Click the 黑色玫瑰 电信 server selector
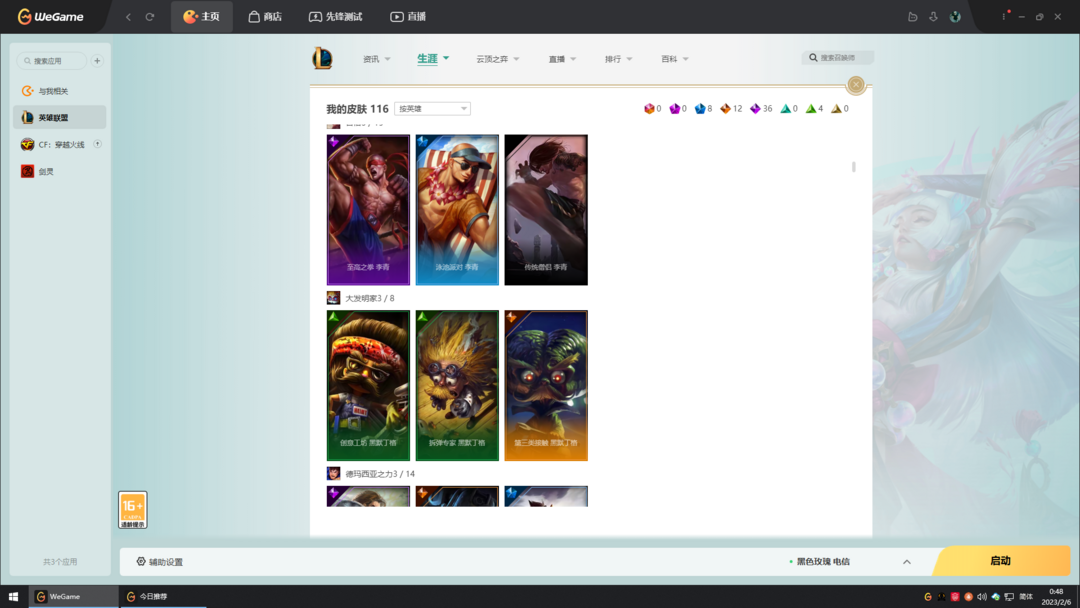Screen dimensions: 1080x608 (820, 562)
